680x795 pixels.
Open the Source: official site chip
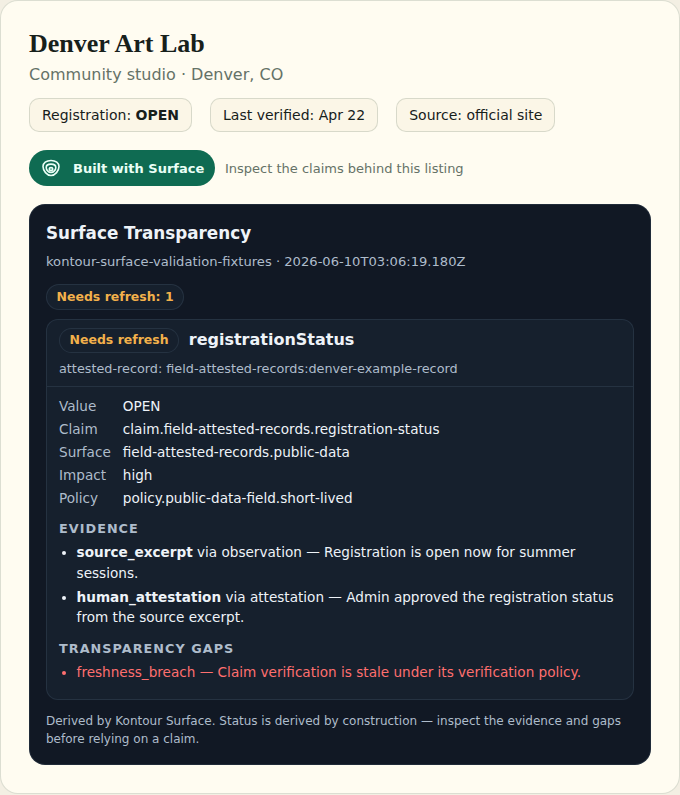475,115
